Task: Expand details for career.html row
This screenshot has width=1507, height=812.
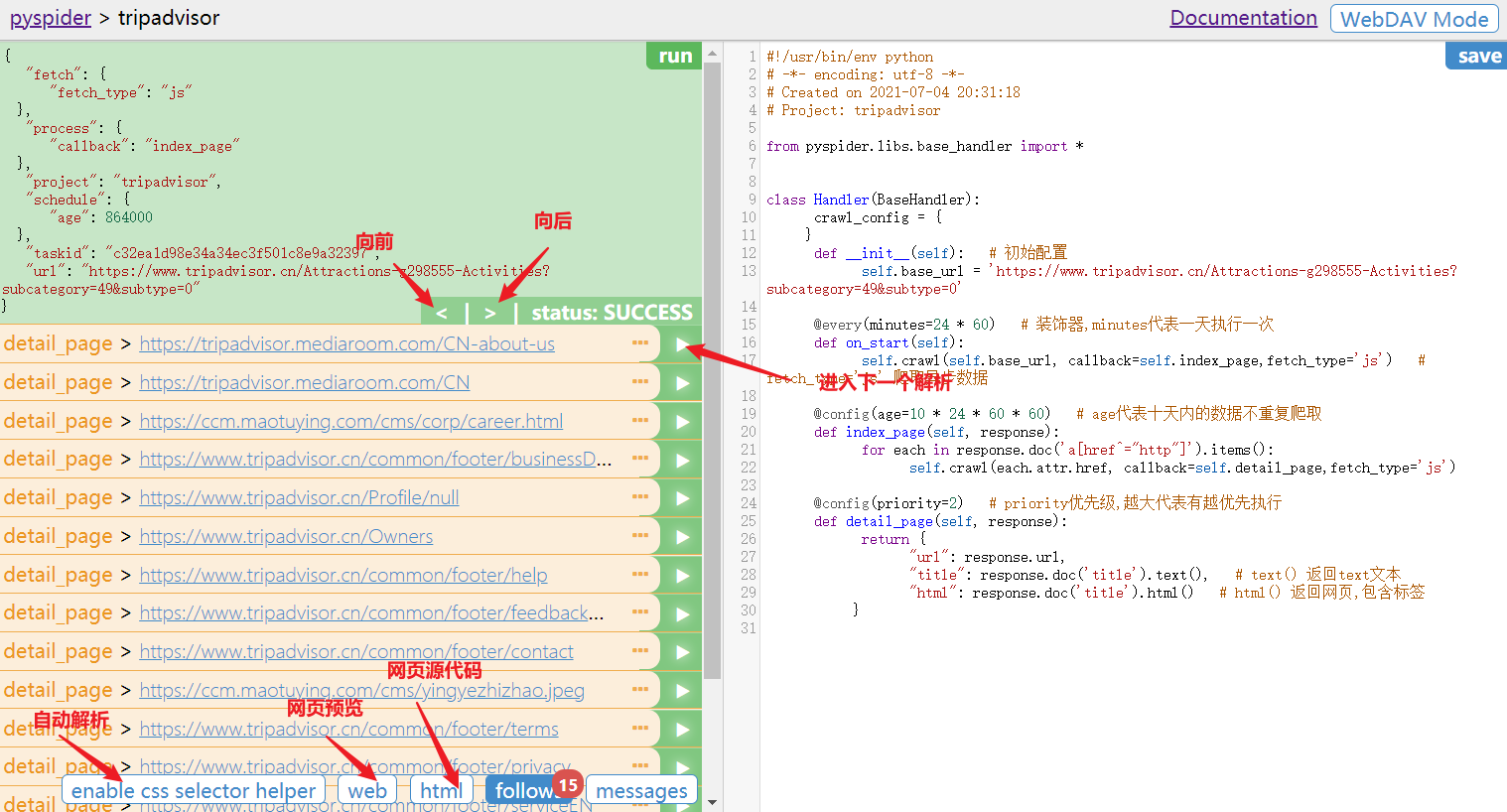Action: 640,420
